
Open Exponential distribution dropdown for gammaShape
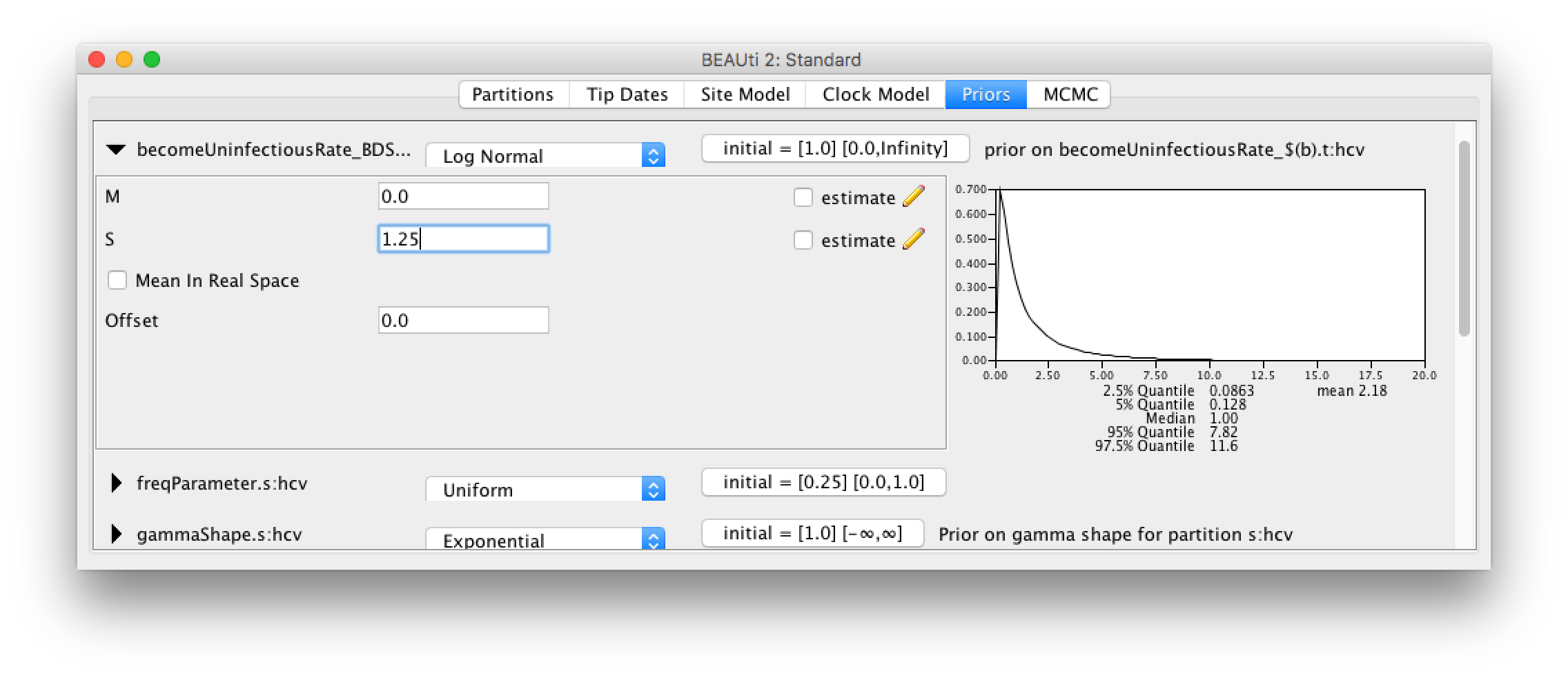pyautogui.click(x=545, y=539)
